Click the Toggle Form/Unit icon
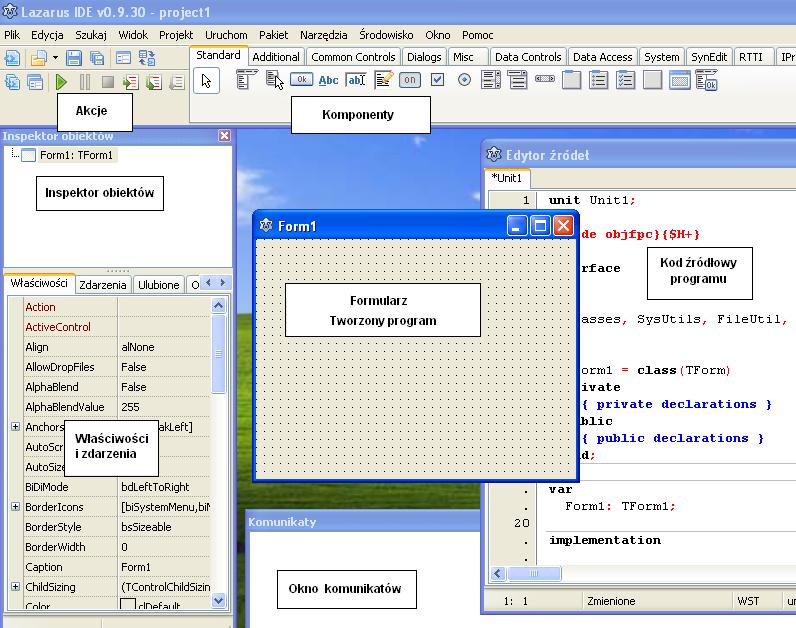The width and height of the screenshot is (796, 628). [147, 58]
